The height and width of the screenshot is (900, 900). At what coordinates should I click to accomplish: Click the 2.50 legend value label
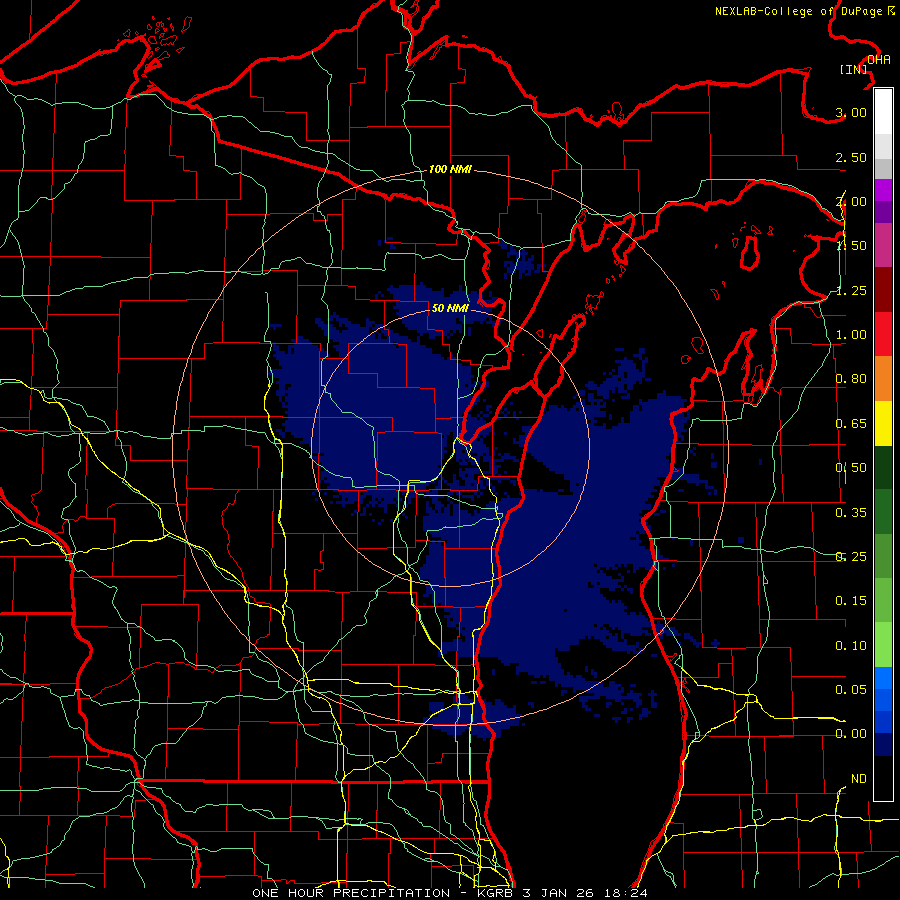[851, 157]
